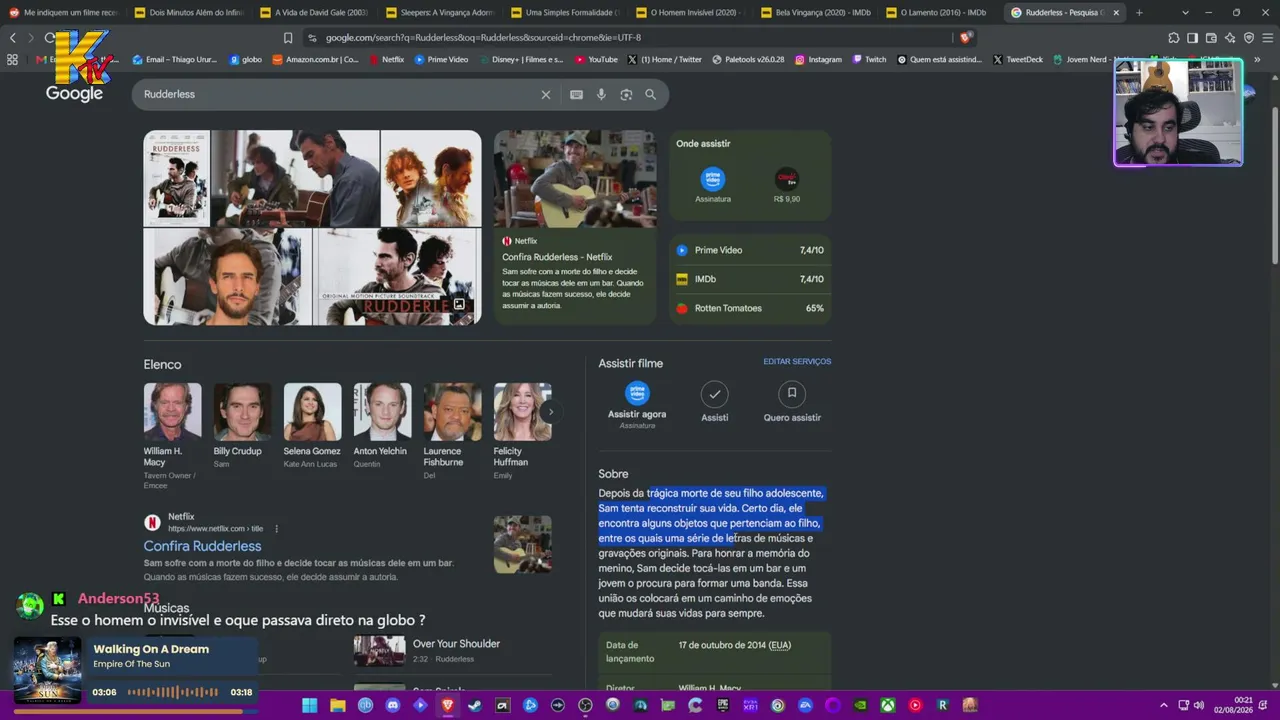Show hidden system tray icons
The height and width of the screenshot is (720, 1280).
pos(1162,705)
